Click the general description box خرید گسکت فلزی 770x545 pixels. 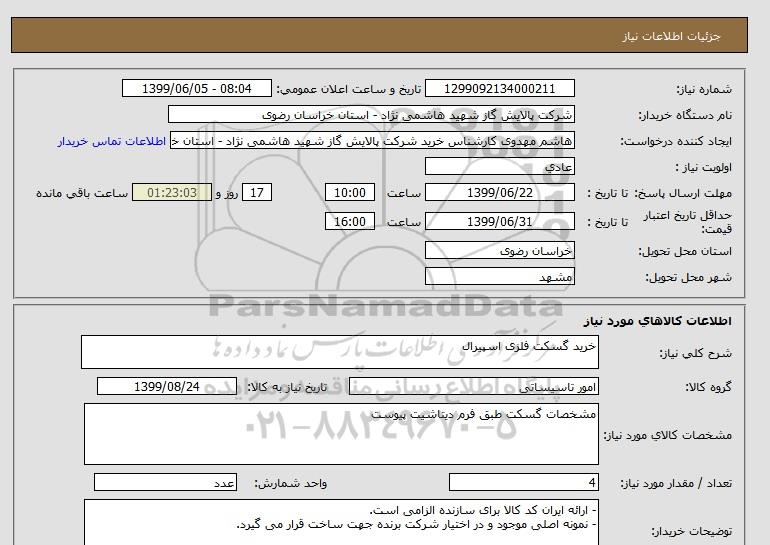coord(340,352)
